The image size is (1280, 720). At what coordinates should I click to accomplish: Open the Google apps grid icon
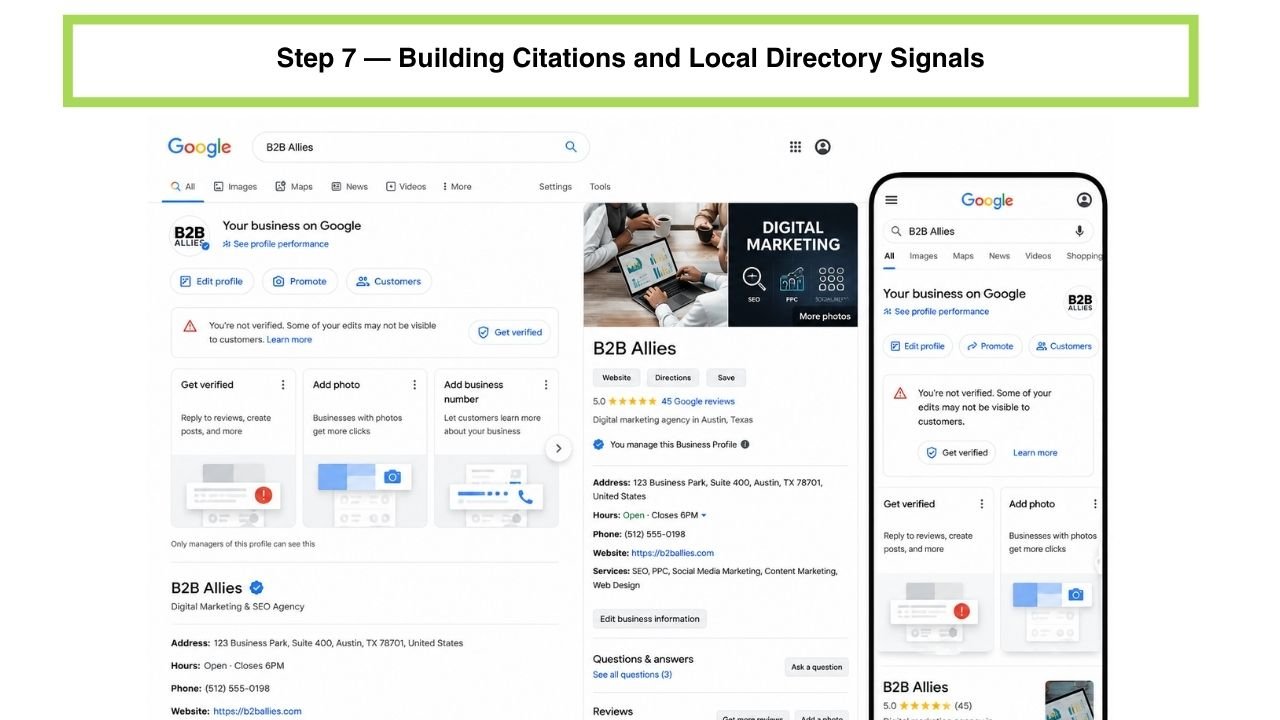tap(795, 147)
